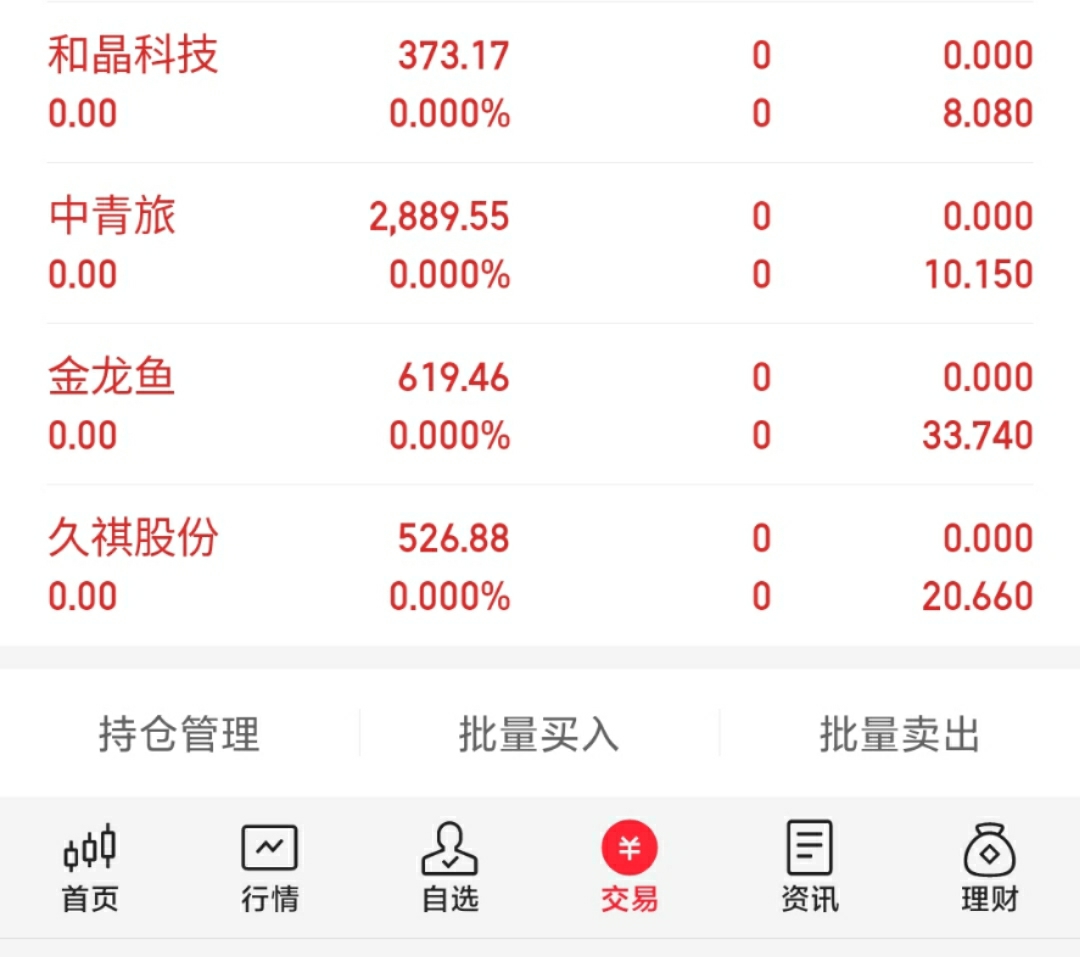Tap the 批量买入 batch buy button

[x=539, y=734]
